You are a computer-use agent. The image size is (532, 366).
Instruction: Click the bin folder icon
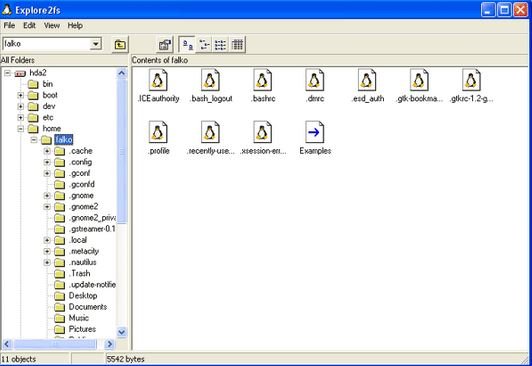[33, 84]
